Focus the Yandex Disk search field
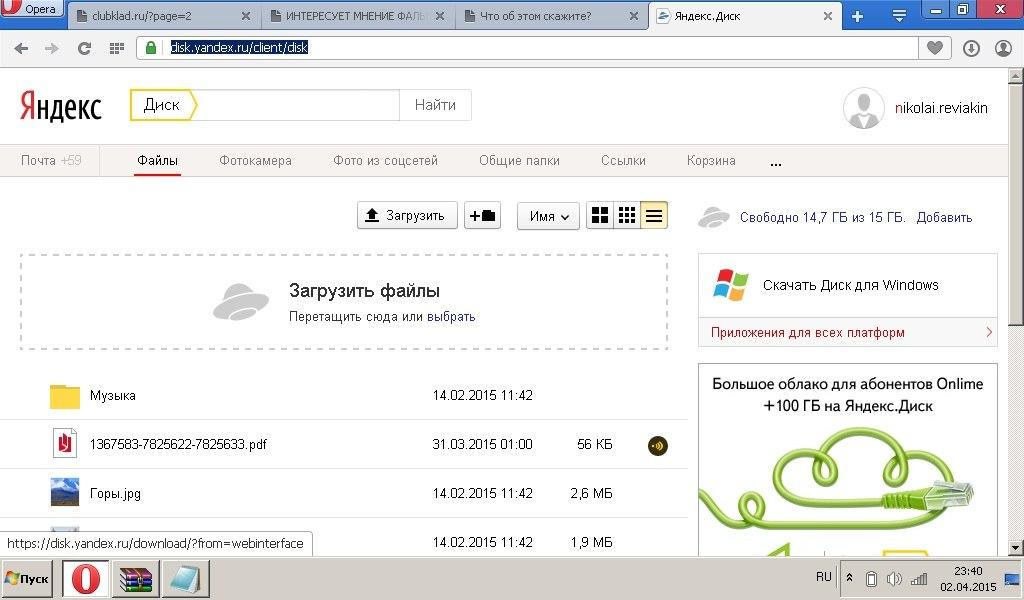1024x600 pixels. [297, 105]
